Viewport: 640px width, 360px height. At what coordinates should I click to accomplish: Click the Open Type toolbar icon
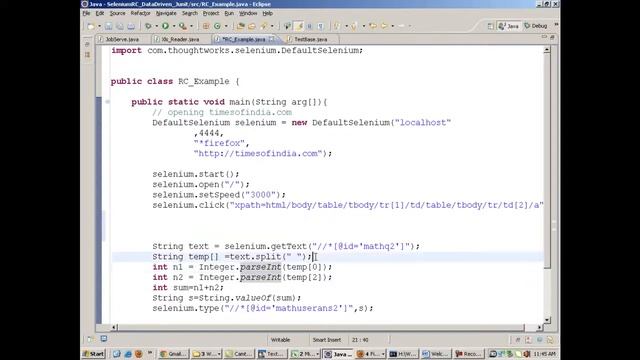tap(240, 26)
